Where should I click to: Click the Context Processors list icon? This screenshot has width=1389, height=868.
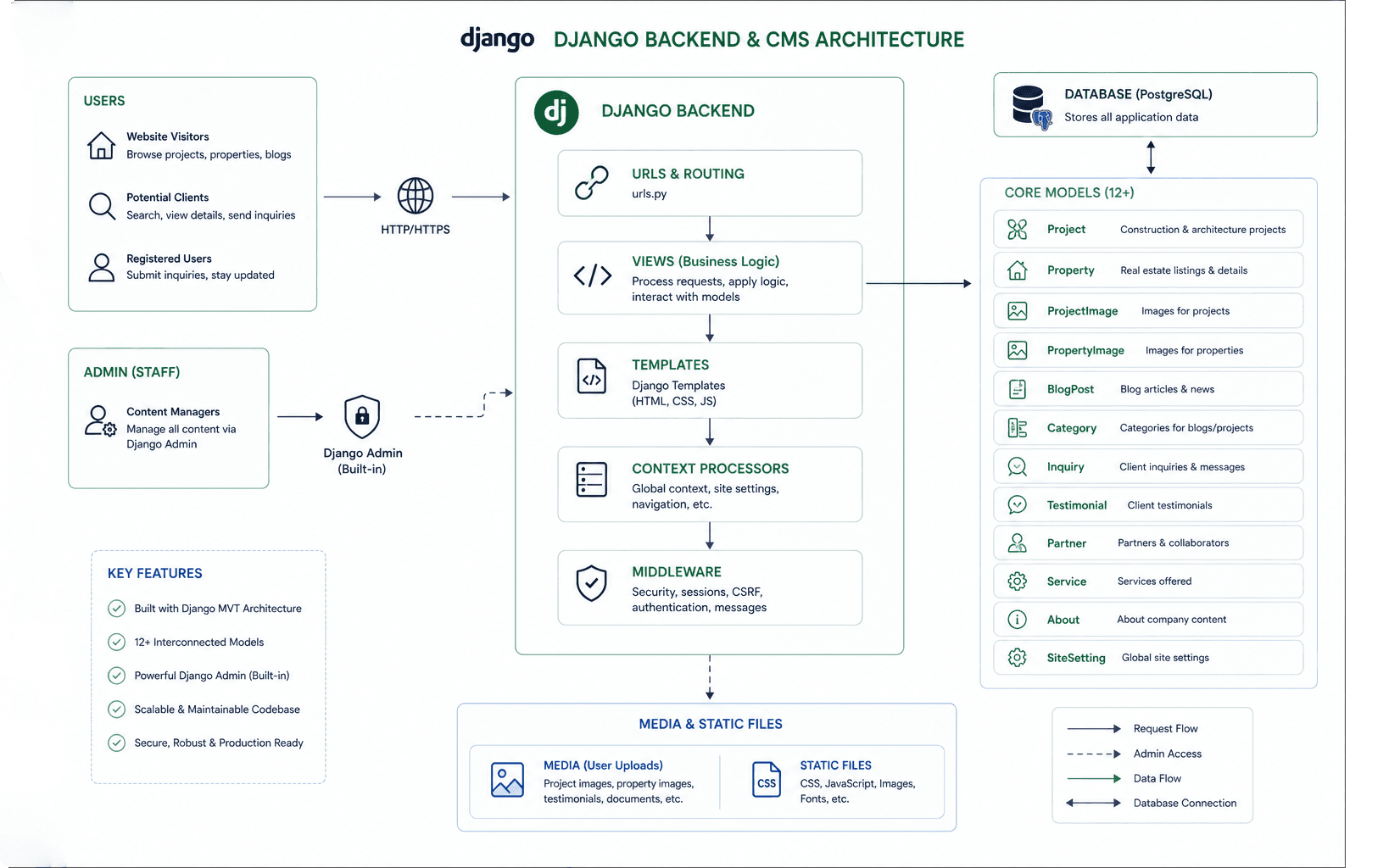pyautogui.click(x=591, y=480)
